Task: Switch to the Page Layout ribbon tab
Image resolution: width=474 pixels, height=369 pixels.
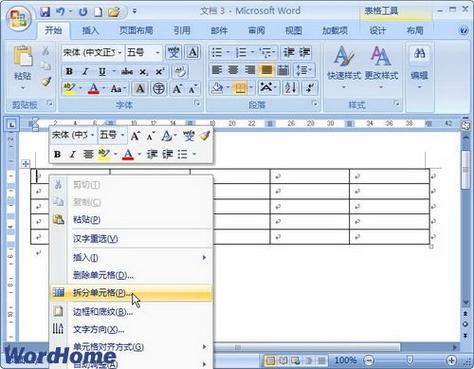Action: (x=136, y=31)
